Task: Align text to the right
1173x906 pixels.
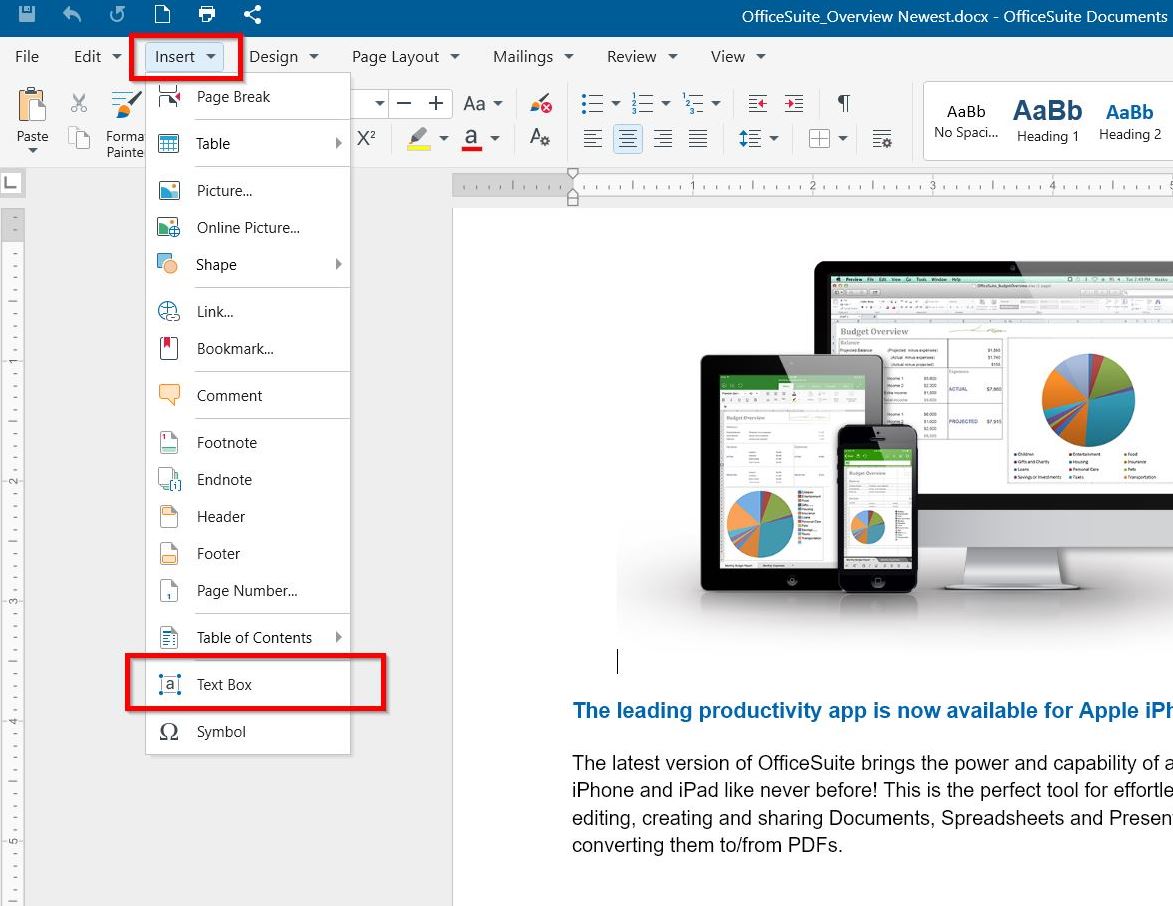Action: pos(663,138)
